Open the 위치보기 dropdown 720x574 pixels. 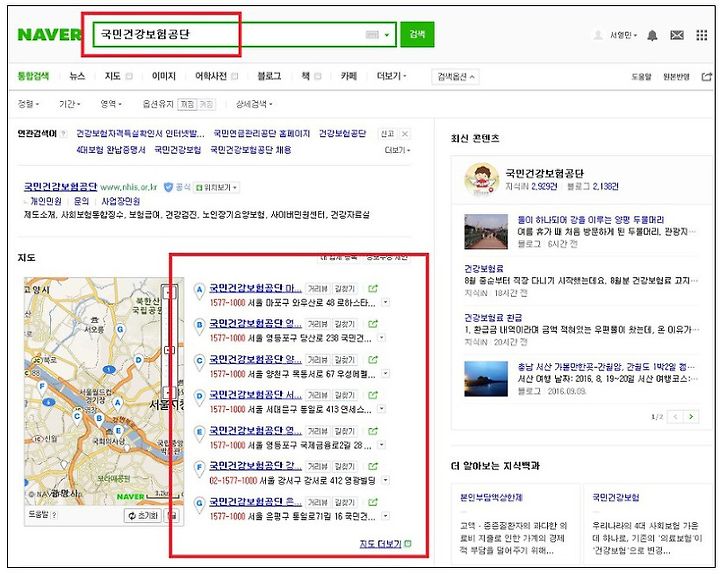click(216, 187)
